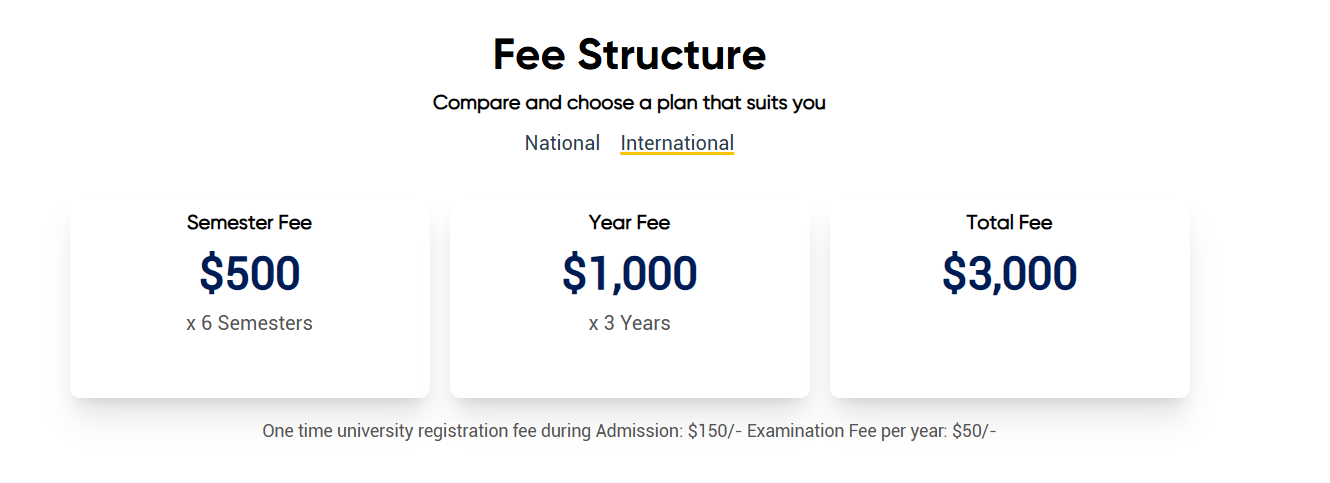Click the Semester Fee card title

click(x=249, y=223)
